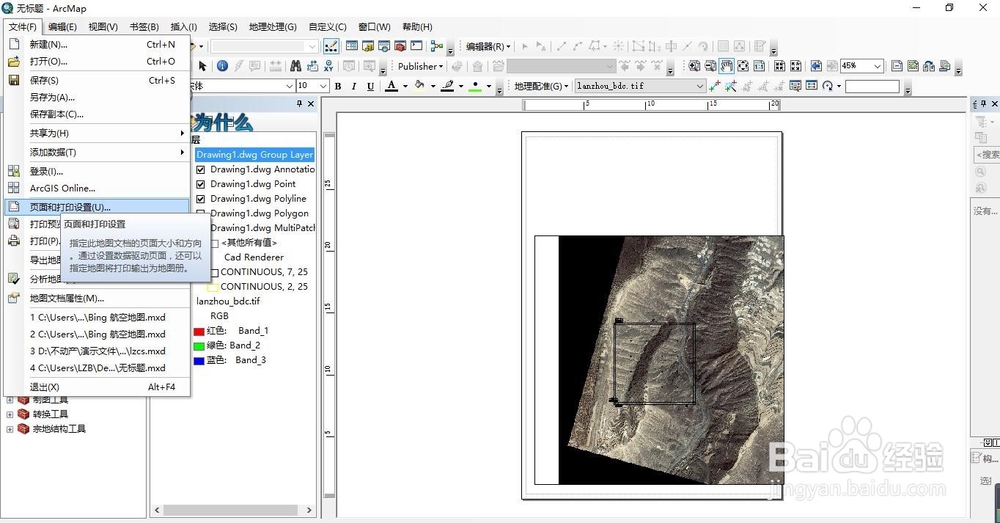The height and width of the screenshot is (523, 1000).
Task: Toggle Drawing1.dwg Point layer checkbox
Action: click(x=200, y=184)
